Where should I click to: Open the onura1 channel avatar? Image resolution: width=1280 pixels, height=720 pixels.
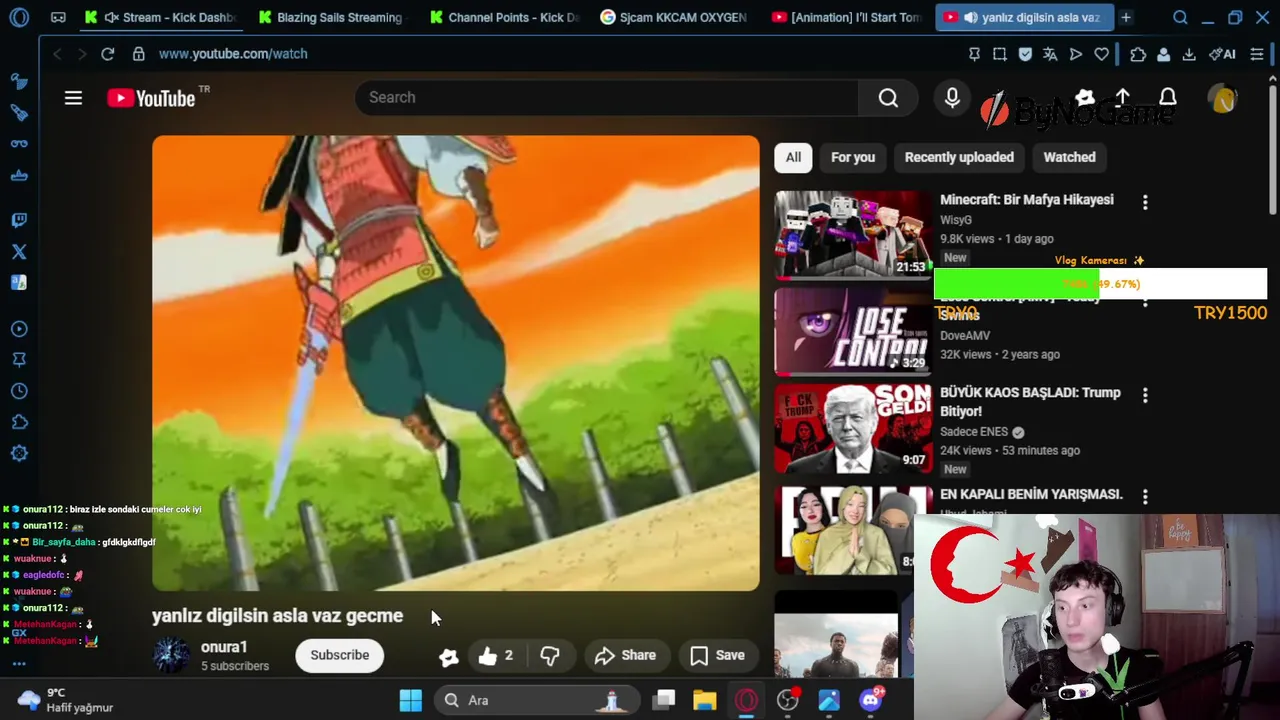click(171, 655)
